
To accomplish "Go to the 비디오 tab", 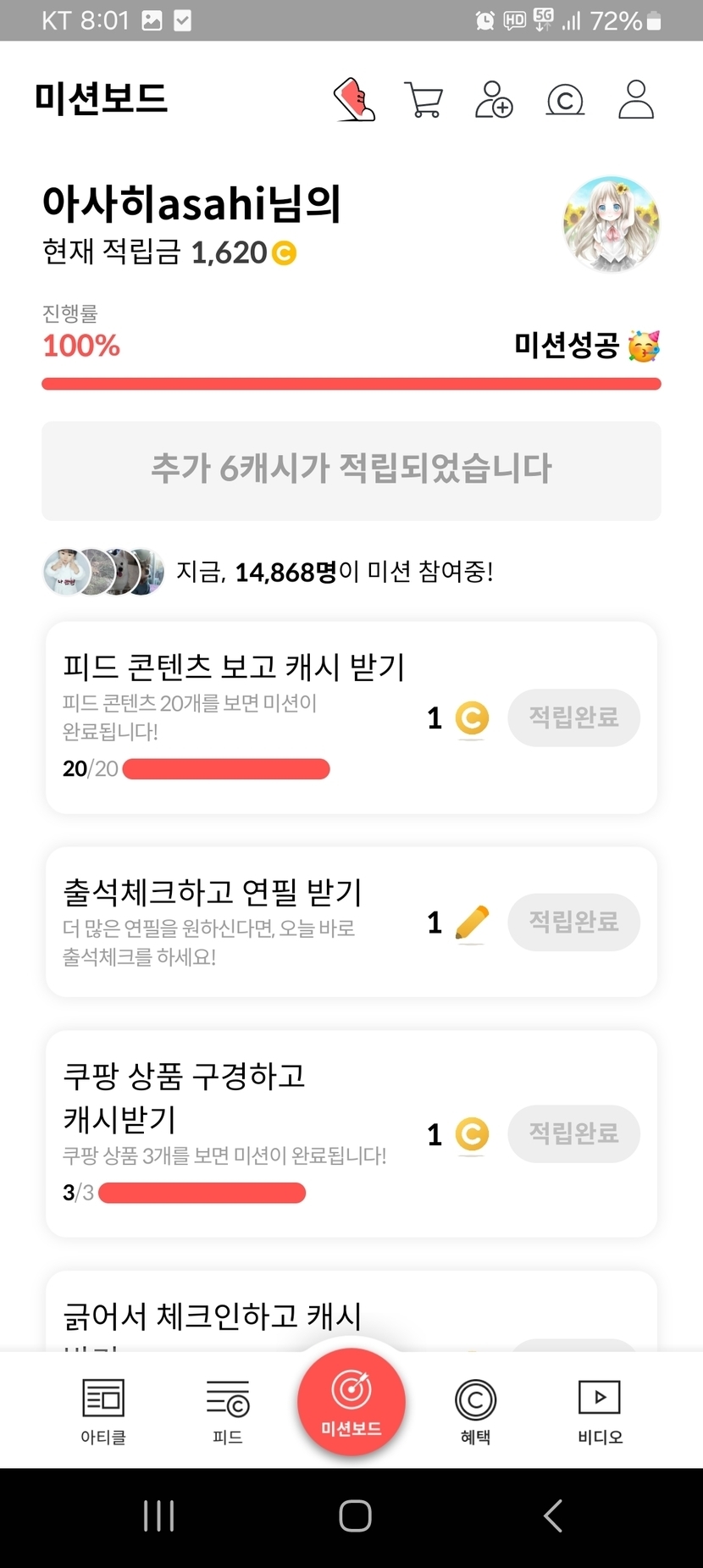I will [600, 1411].
